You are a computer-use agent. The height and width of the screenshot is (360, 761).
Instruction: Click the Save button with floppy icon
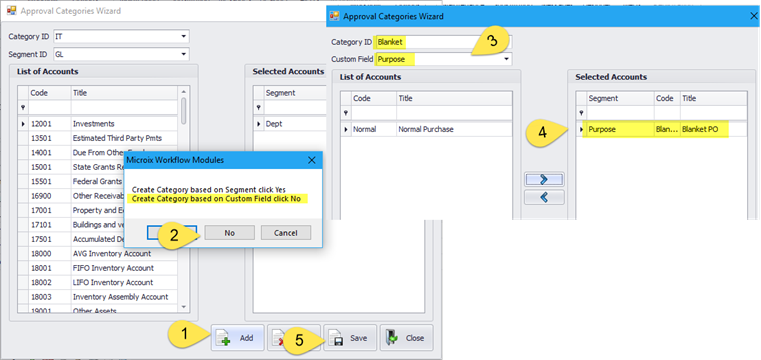coord(350,338)
